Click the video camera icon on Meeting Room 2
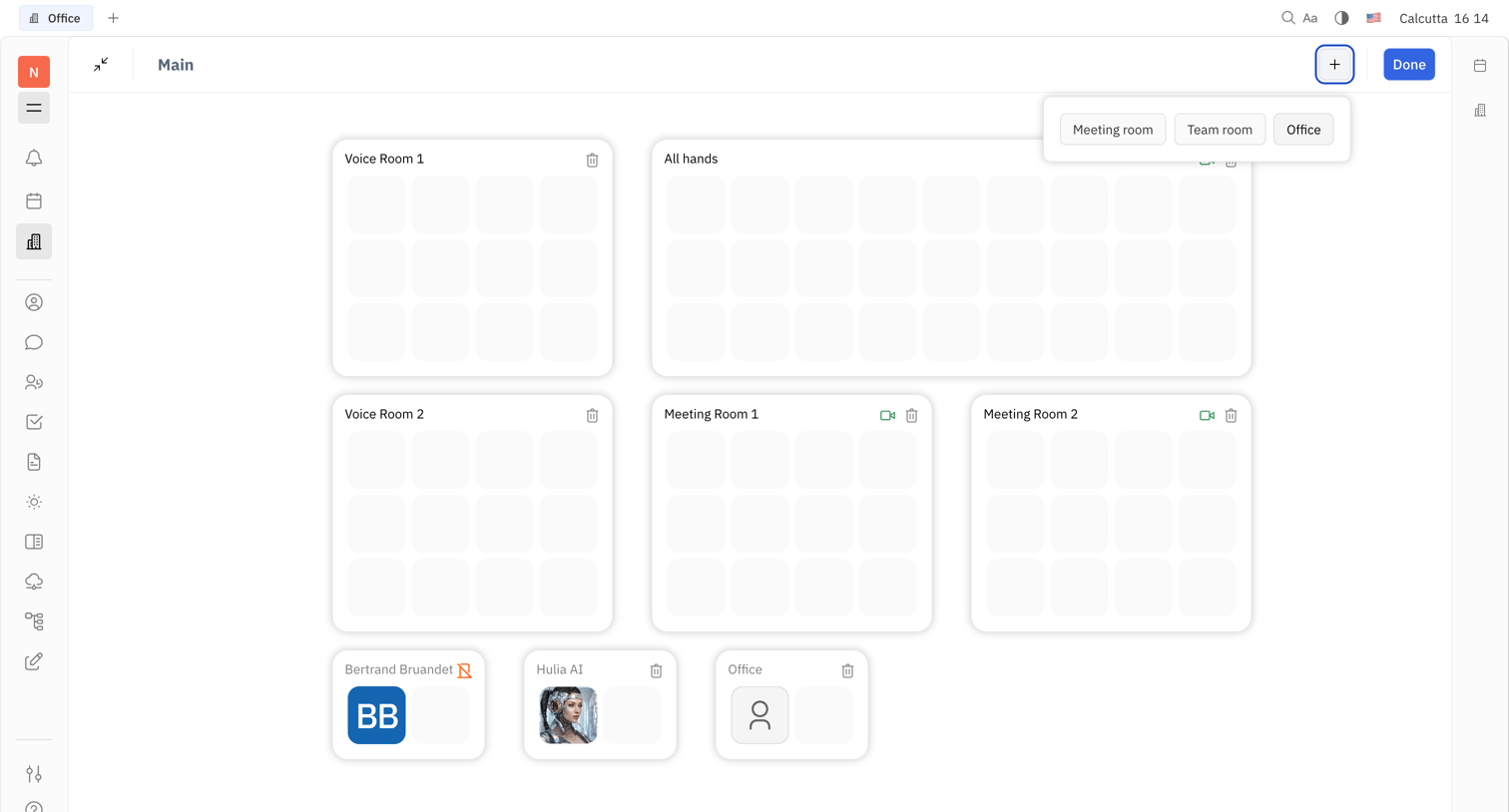The height and width of the screenshot is (812, 1509). click(1207, 415)
